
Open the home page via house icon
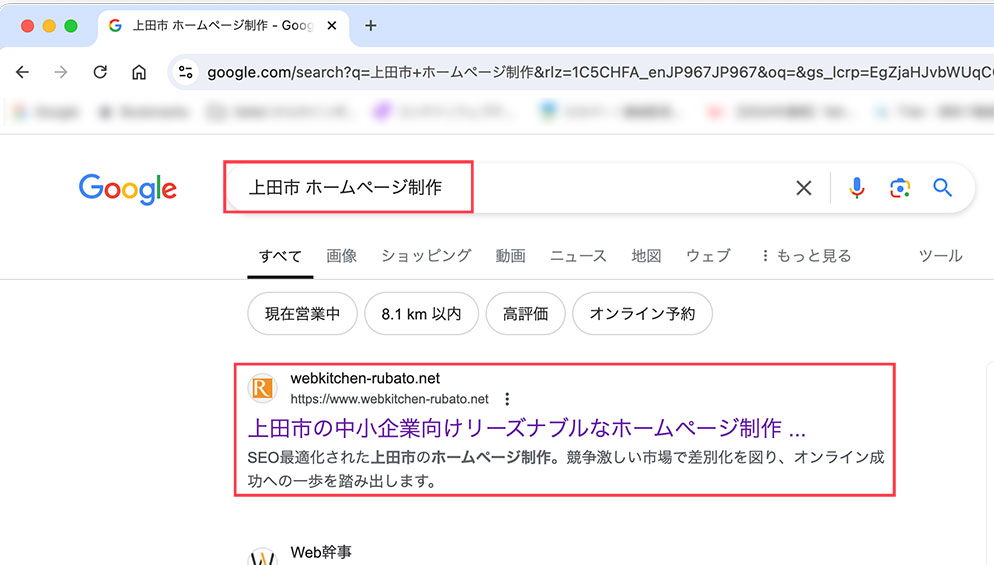pos(139,72)
